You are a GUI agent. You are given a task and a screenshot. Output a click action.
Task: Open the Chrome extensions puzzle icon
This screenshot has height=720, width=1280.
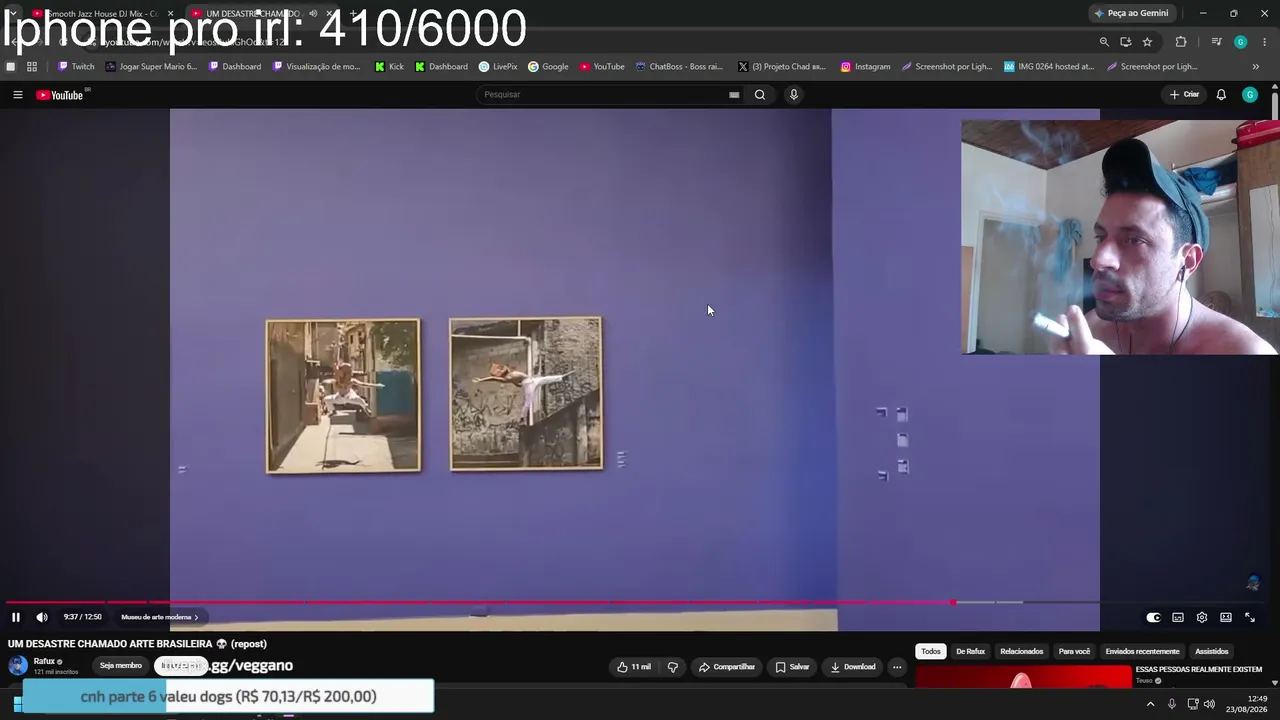[1181, 42]
